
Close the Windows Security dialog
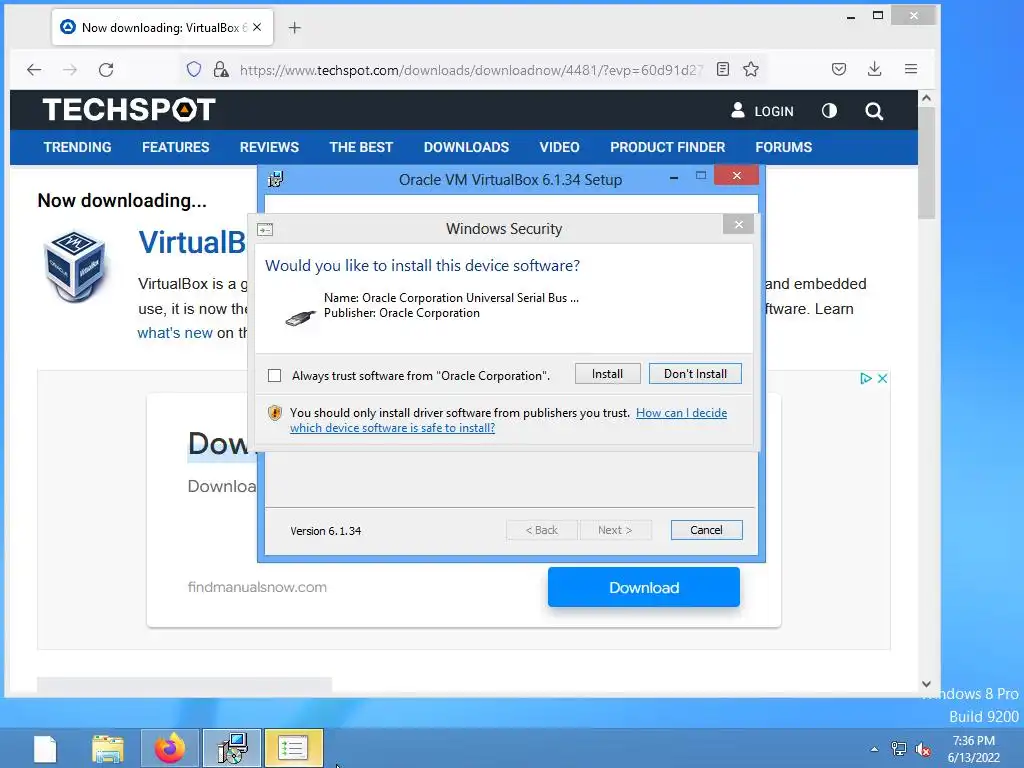(x=739, y=225)
